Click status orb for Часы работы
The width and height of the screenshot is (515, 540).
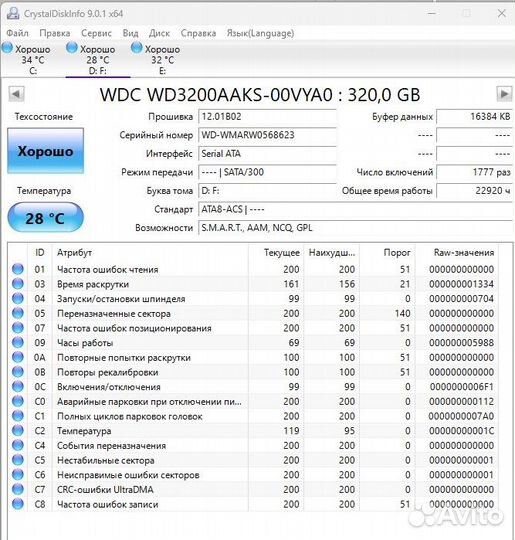click(18, 342)
